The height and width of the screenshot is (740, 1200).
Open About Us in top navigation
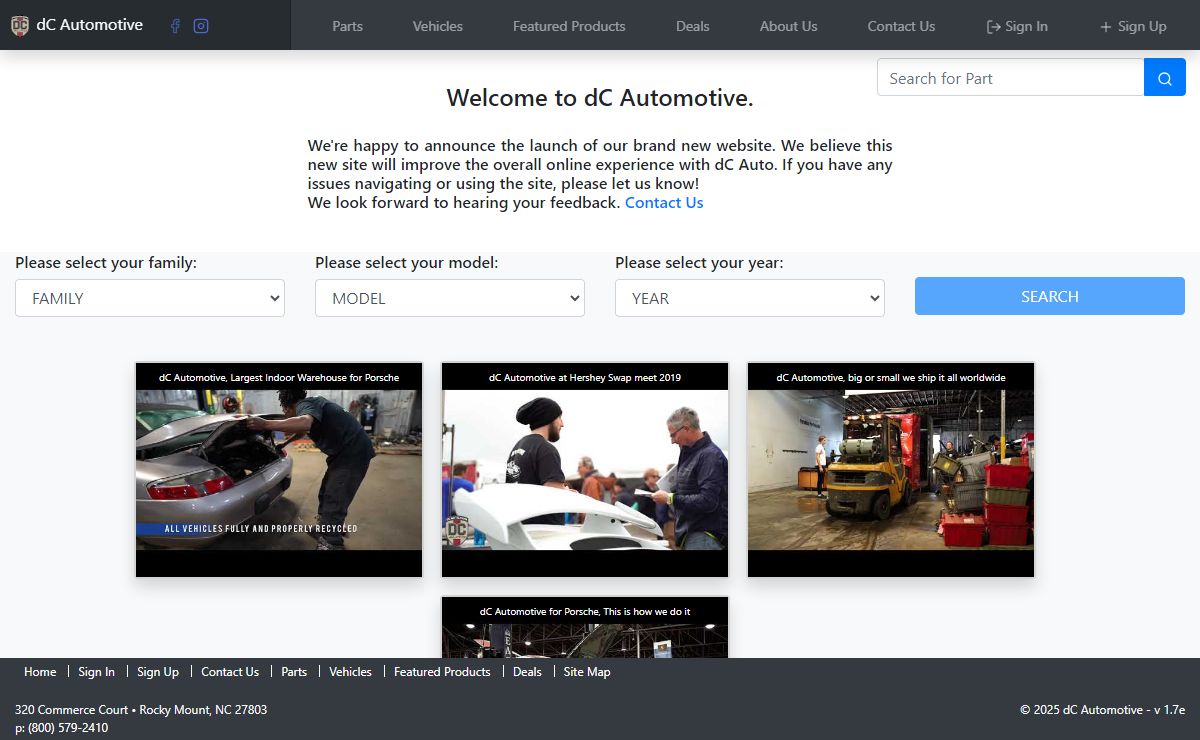click(788, 26)
